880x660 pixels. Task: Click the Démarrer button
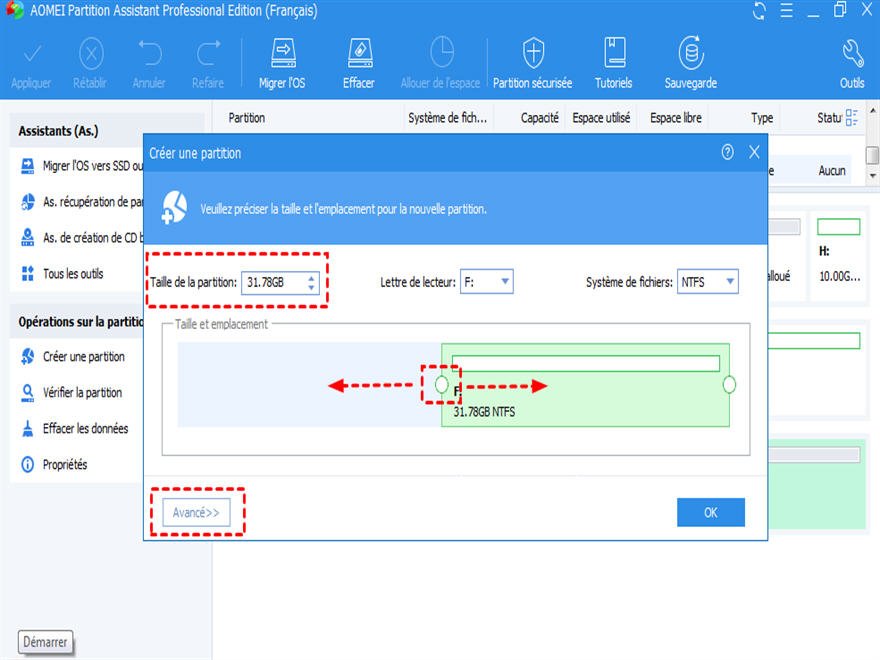point(45,641)
